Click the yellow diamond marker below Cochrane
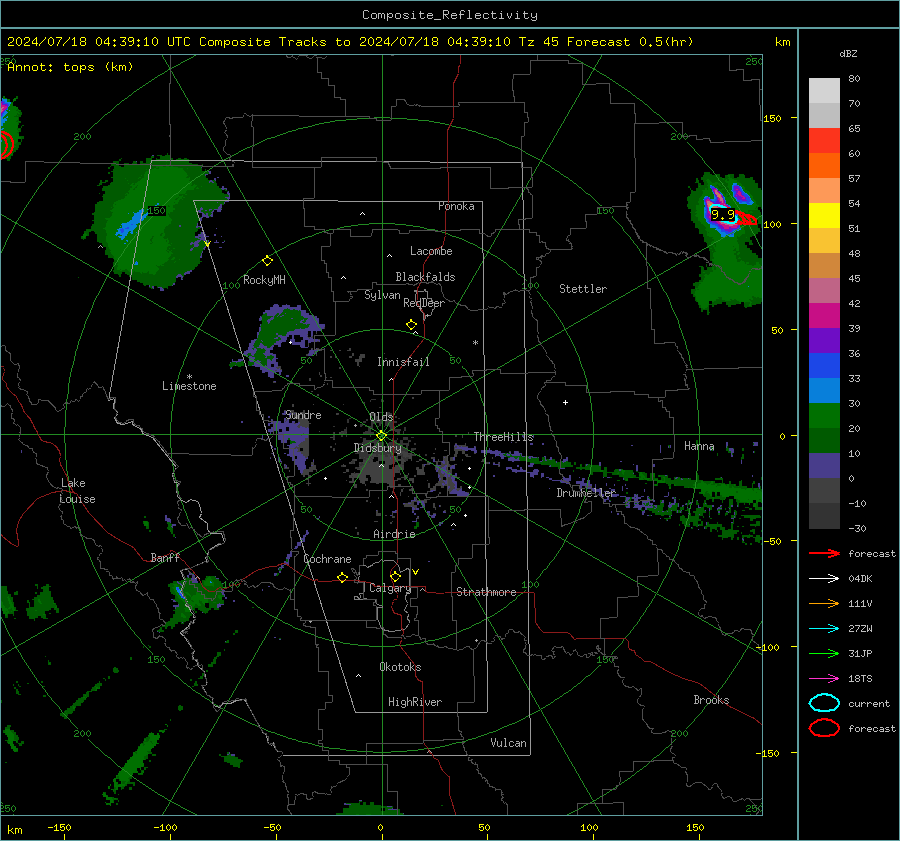This screenshot has height=841, width=900. (342, 578)
